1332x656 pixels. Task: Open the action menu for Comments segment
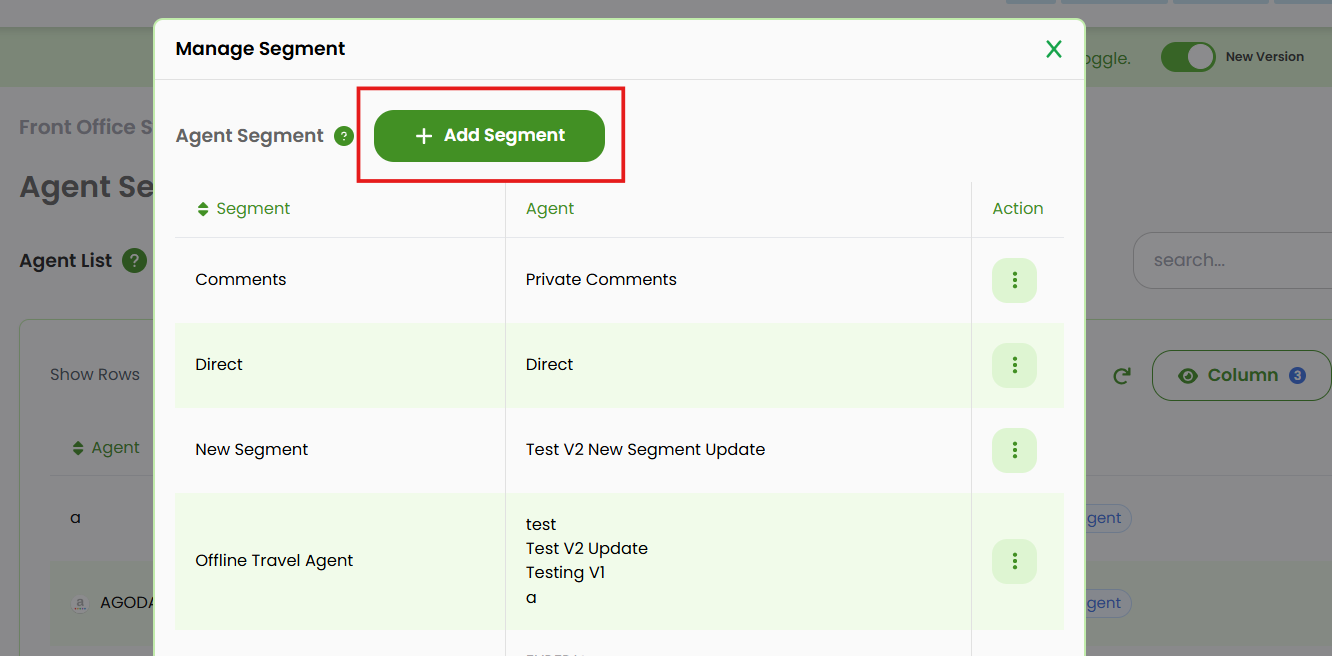(1014, 280)
